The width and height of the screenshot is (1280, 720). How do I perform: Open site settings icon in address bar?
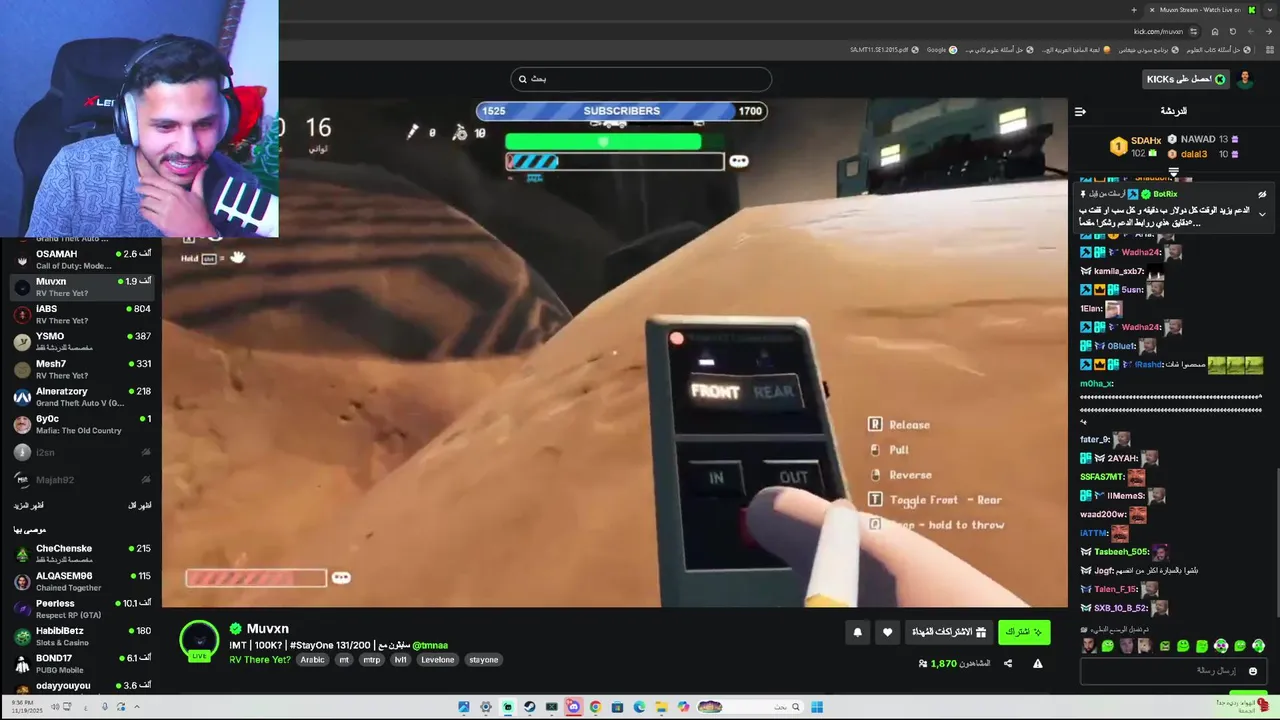tap(1193, 31)
